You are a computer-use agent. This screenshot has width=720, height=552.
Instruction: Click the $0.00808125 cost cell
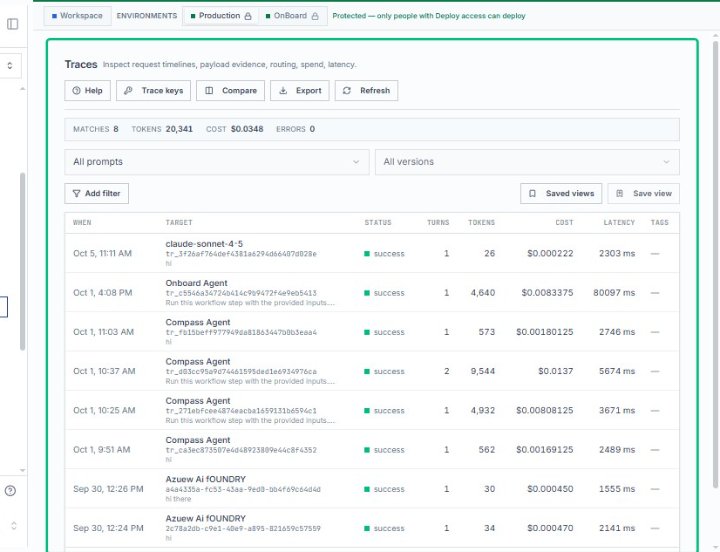(x=545, y=411)
